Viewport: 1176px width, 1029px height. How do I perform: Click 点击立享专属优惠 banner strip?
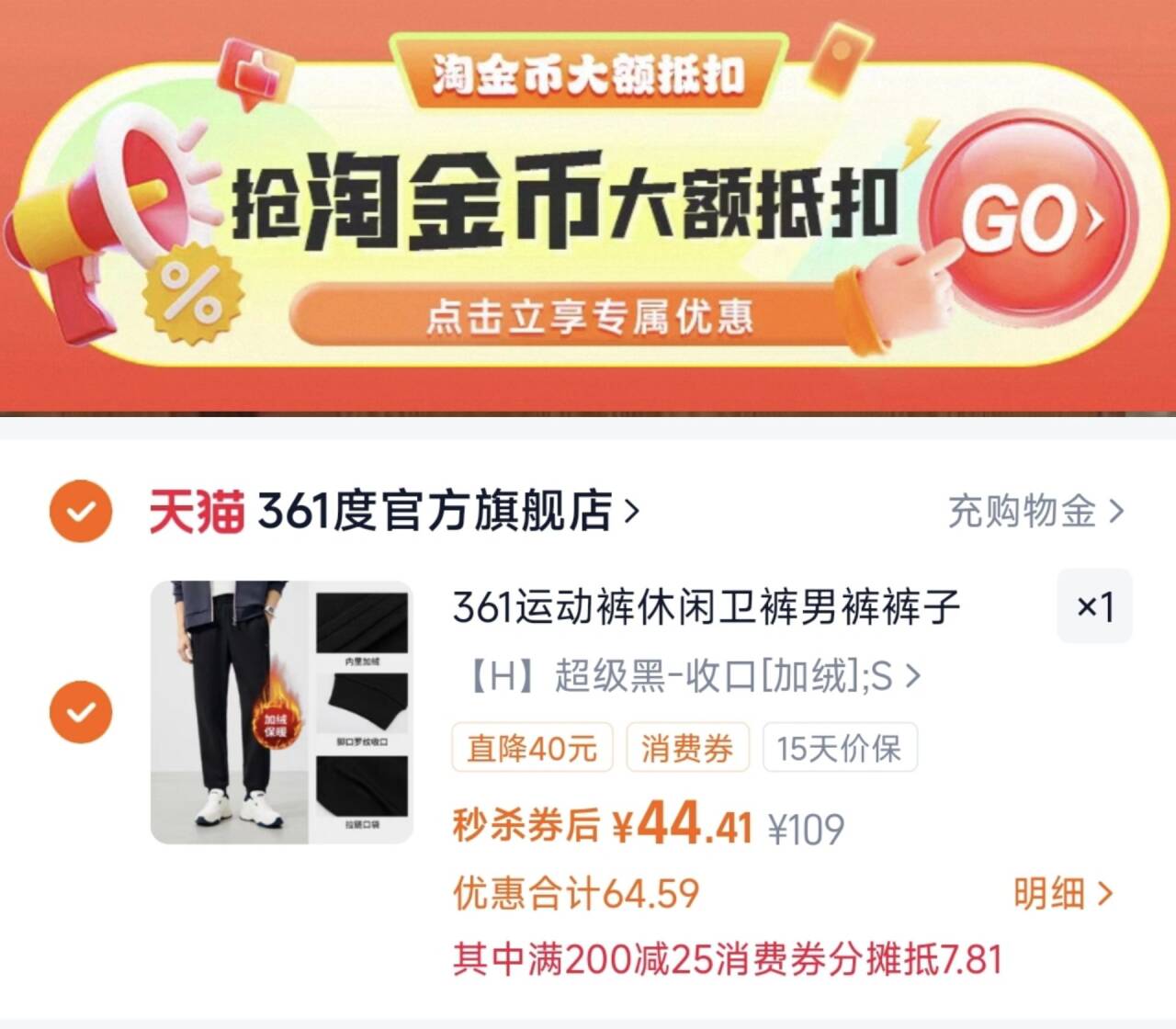(589, 316)
